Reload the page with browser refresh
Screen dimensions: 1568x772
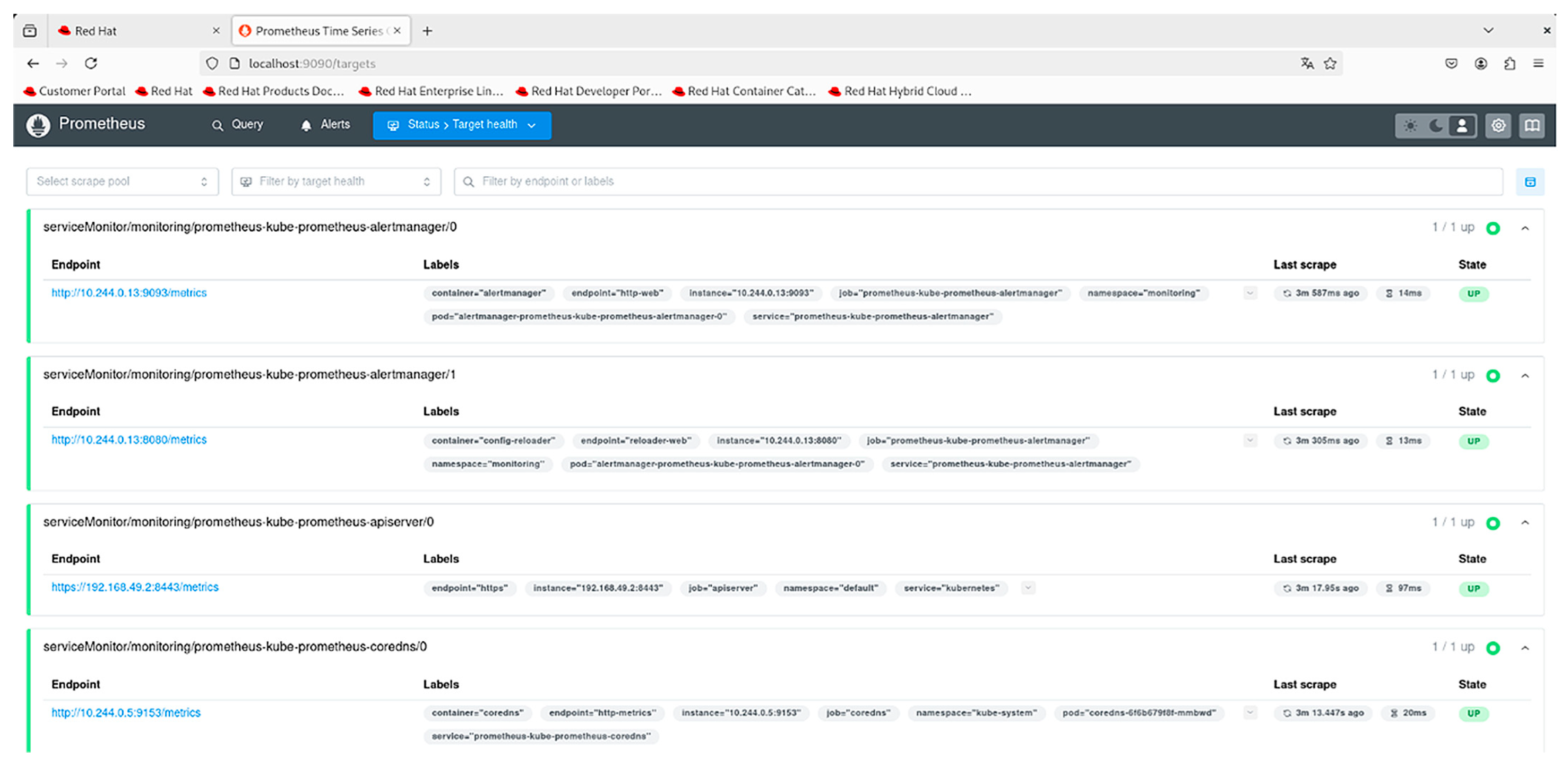pos(91,64)
